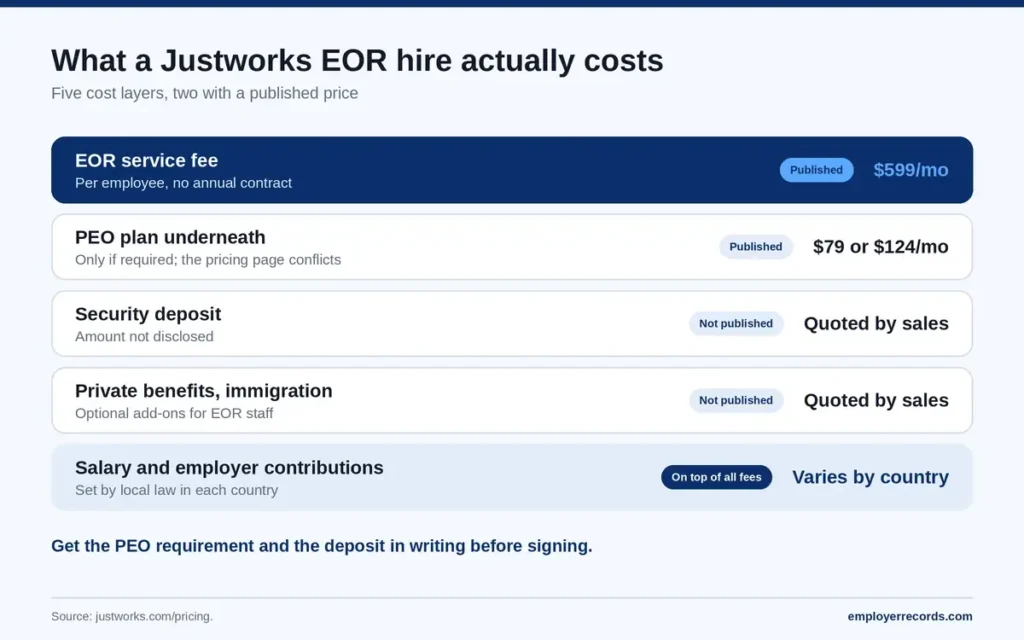Select "Salary and employer contributions" title

tap(229, 468)
